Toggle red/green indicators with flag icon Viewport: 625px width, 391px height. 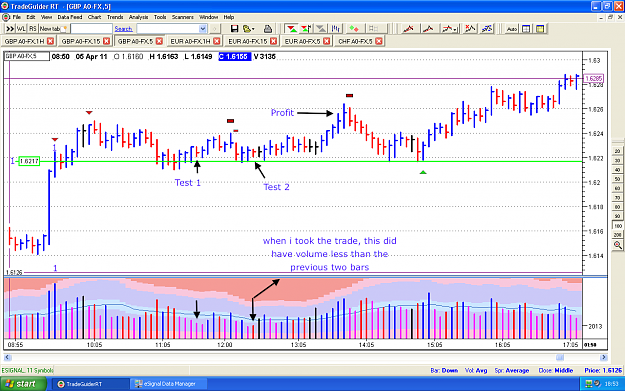tap(306, 29)
